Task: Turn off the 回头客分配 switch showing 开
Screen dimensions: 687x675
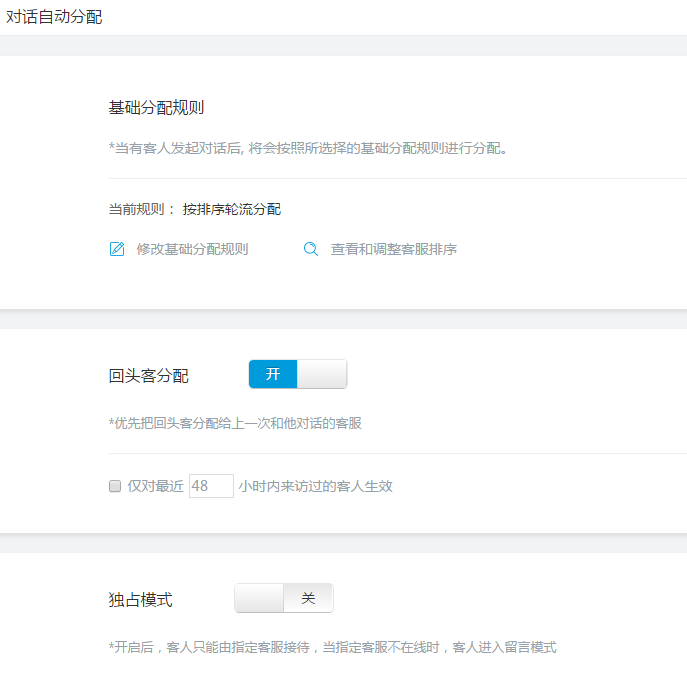Action: [x=298, y=374]
